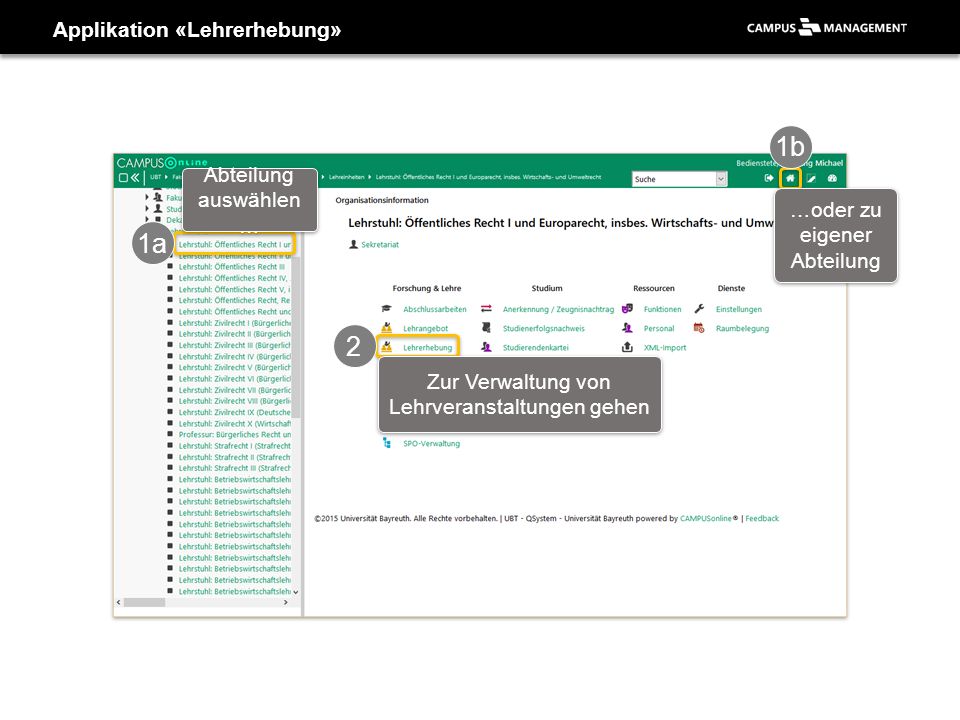Select tree item Lehrstuhl: Zivilrecht VII
This screenshot has height=720, width=960.
[234, 389]
